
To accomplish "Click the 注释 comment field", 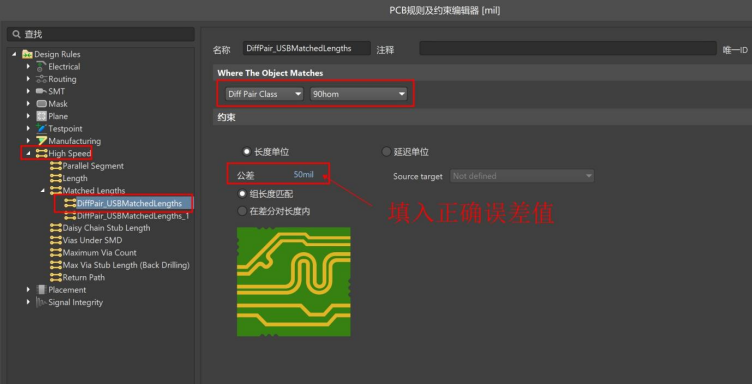I will pyautogui.click(x=568, y=48).
